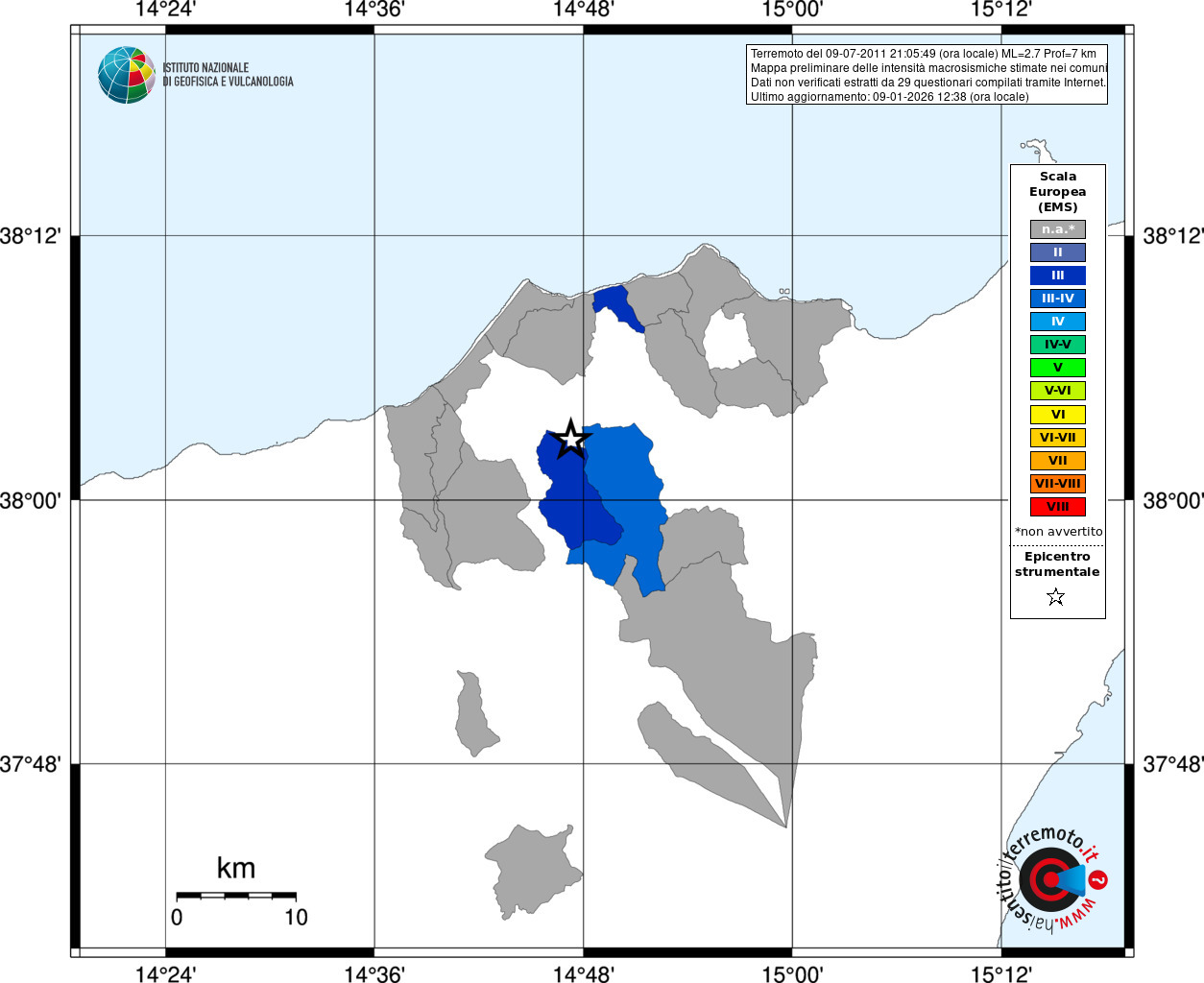Select the yellow VI legend swatch
The image size is (1204, 983).
pos(1058,415)
